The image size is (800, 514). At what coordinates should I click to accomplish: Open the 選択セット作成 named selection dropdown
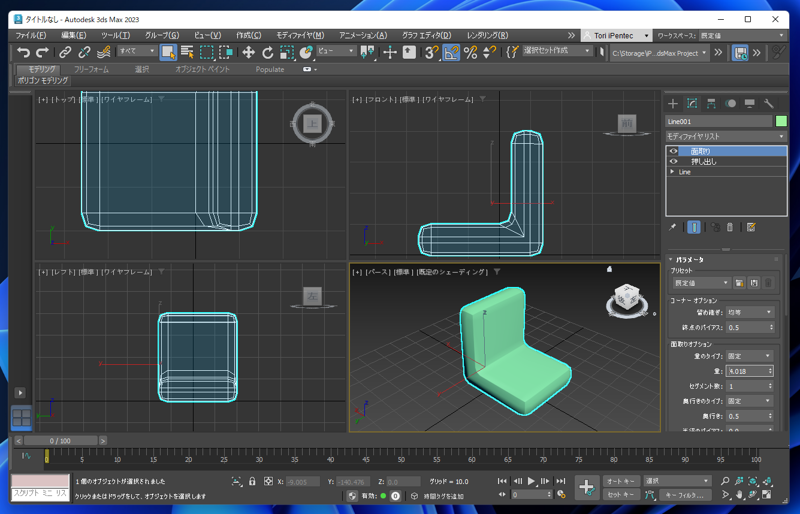(x=557, y=51)
